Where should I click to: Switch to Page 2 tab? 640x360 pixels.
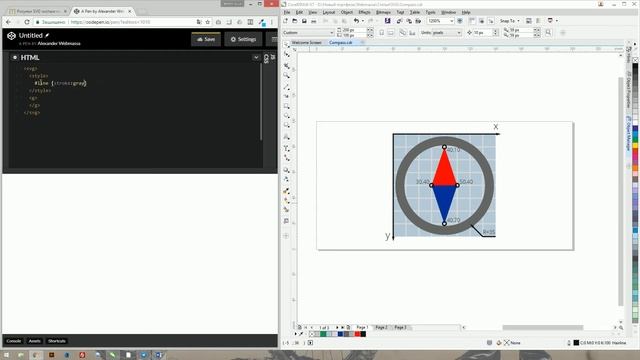(x=381, y=327)
